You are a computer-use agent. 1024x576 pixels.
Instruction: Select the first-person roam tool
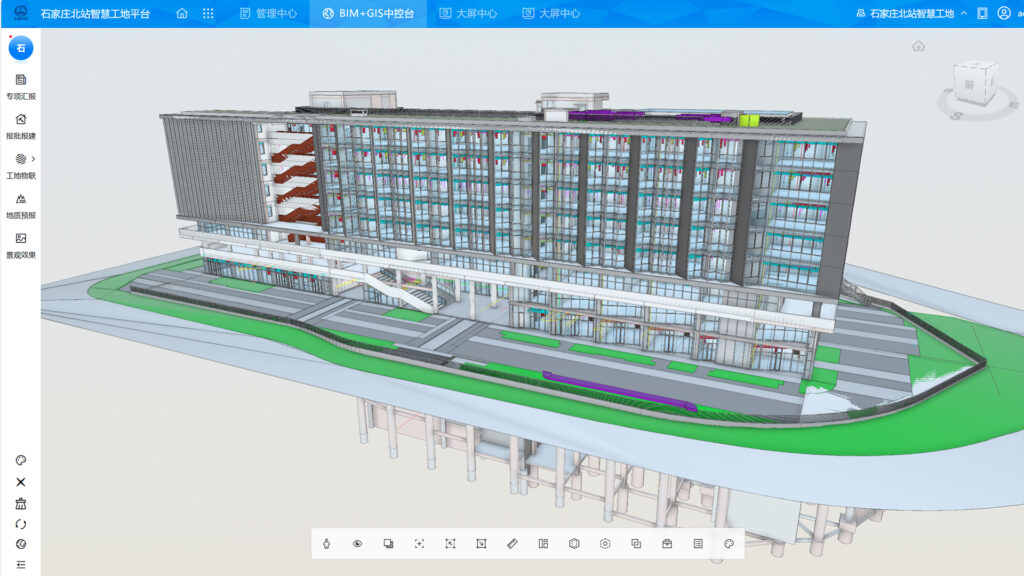[x=327, y=543]
